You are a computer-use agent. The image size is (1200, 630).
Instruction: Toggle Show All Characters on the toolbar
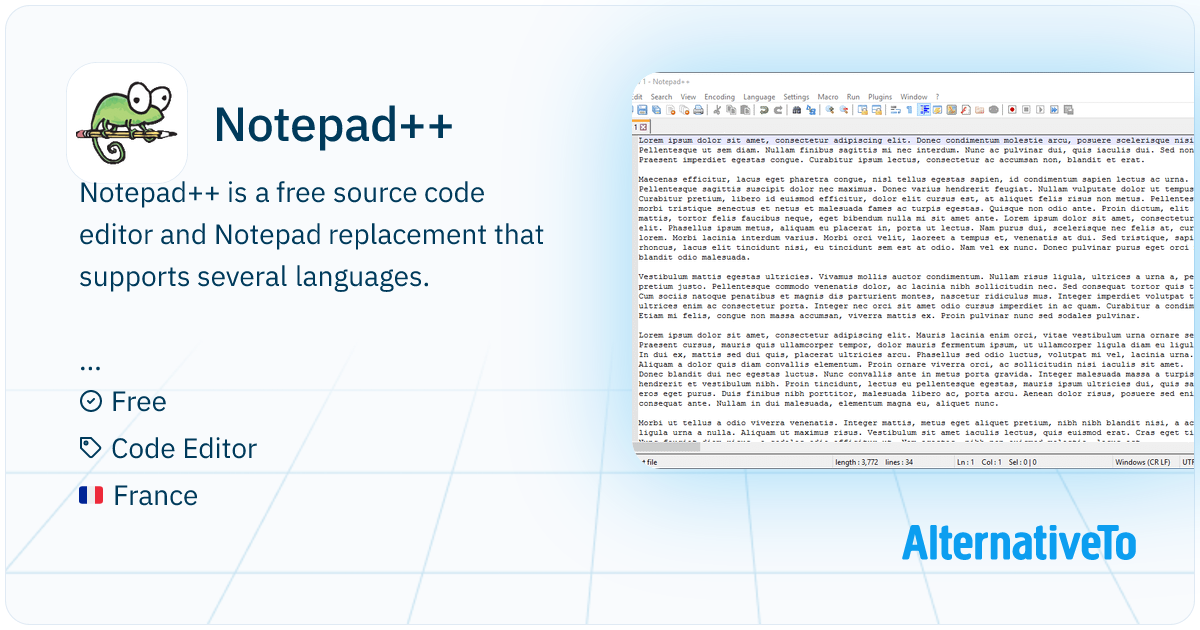coord(909,110)
